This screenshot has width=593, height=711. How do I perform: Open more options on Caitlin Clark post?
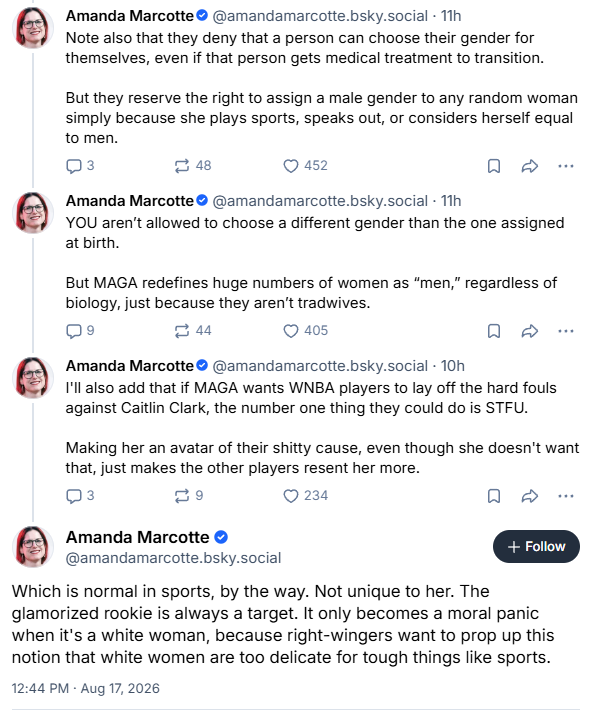point(566,496)
